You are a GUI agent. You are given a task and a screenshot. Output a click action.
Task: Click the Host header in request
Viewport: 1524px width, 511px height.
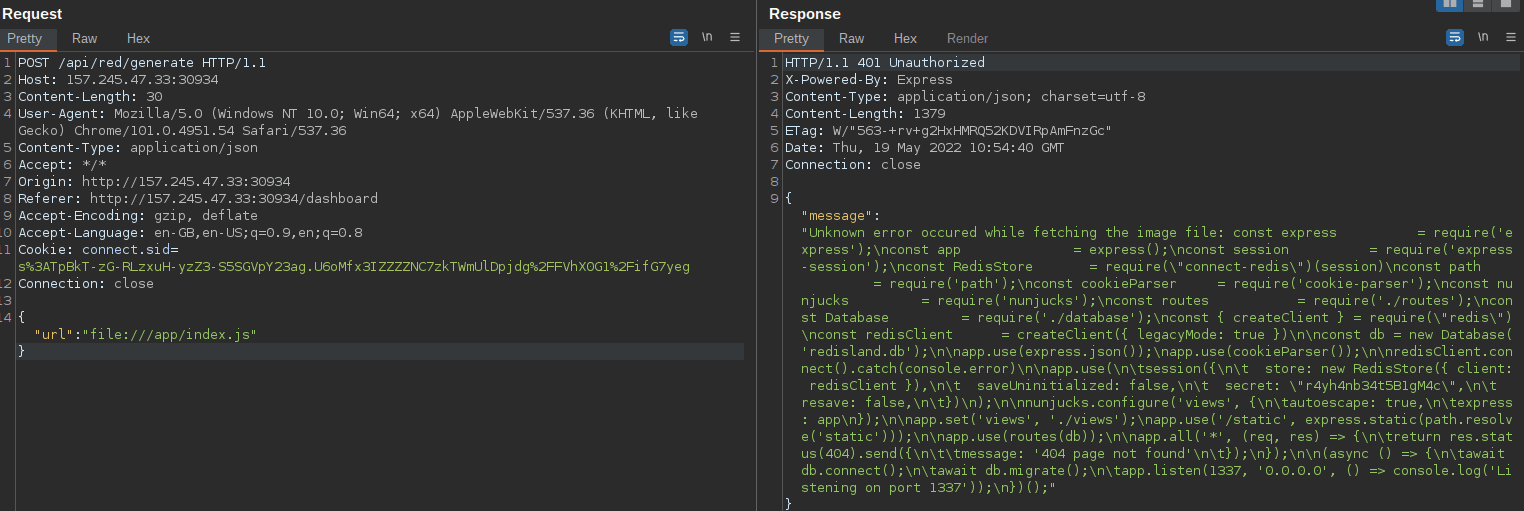pos(118,79)
